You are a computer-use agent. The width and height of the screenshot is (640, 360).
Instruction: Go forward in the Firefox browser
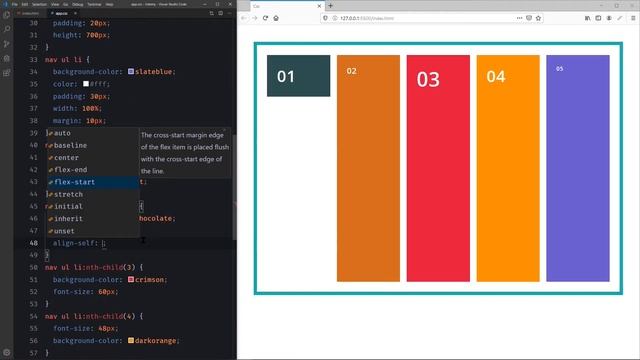point(255,18)
